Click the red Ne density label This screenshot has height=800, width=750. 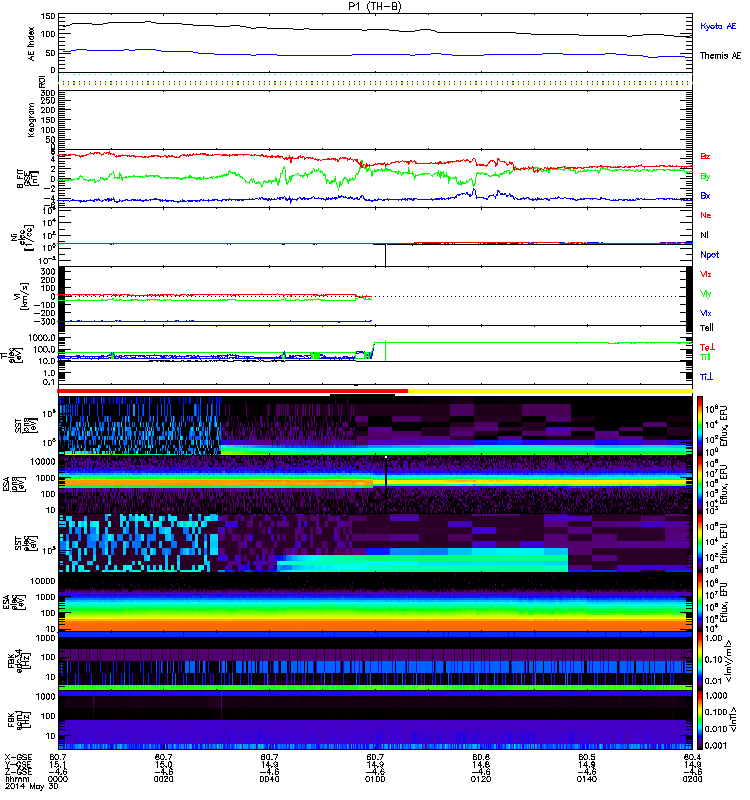(706, 215)
